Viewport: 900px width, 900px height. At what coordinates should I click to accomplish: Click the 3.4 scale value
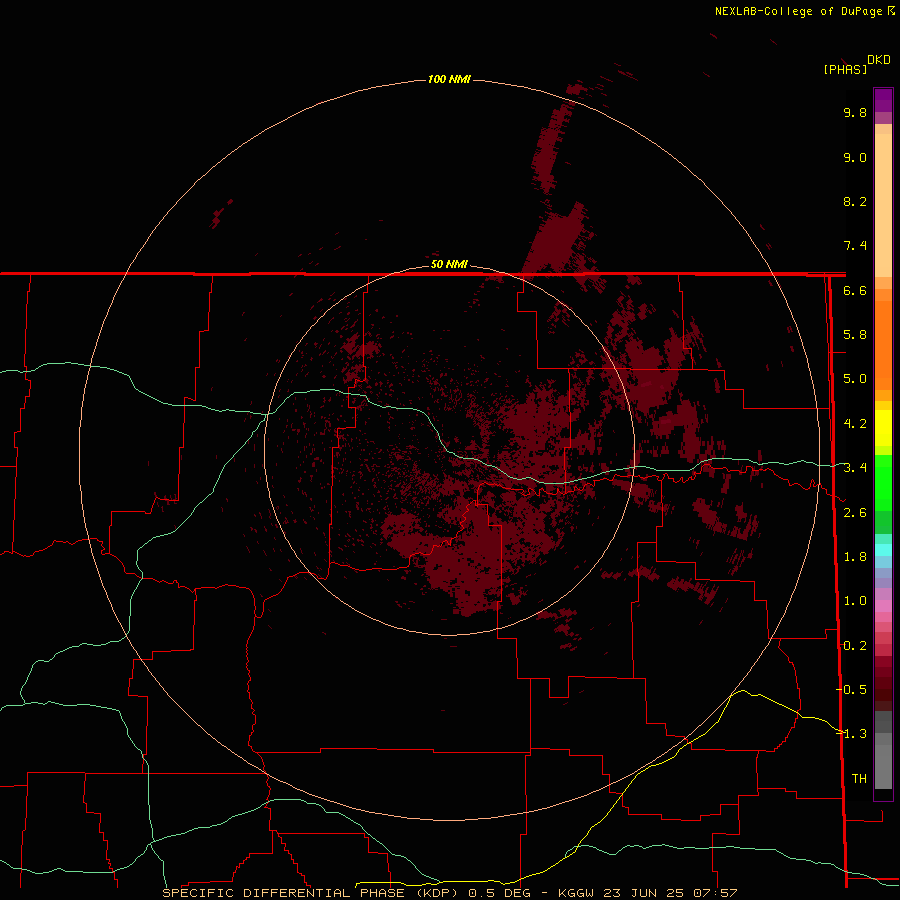coord(855,468)
